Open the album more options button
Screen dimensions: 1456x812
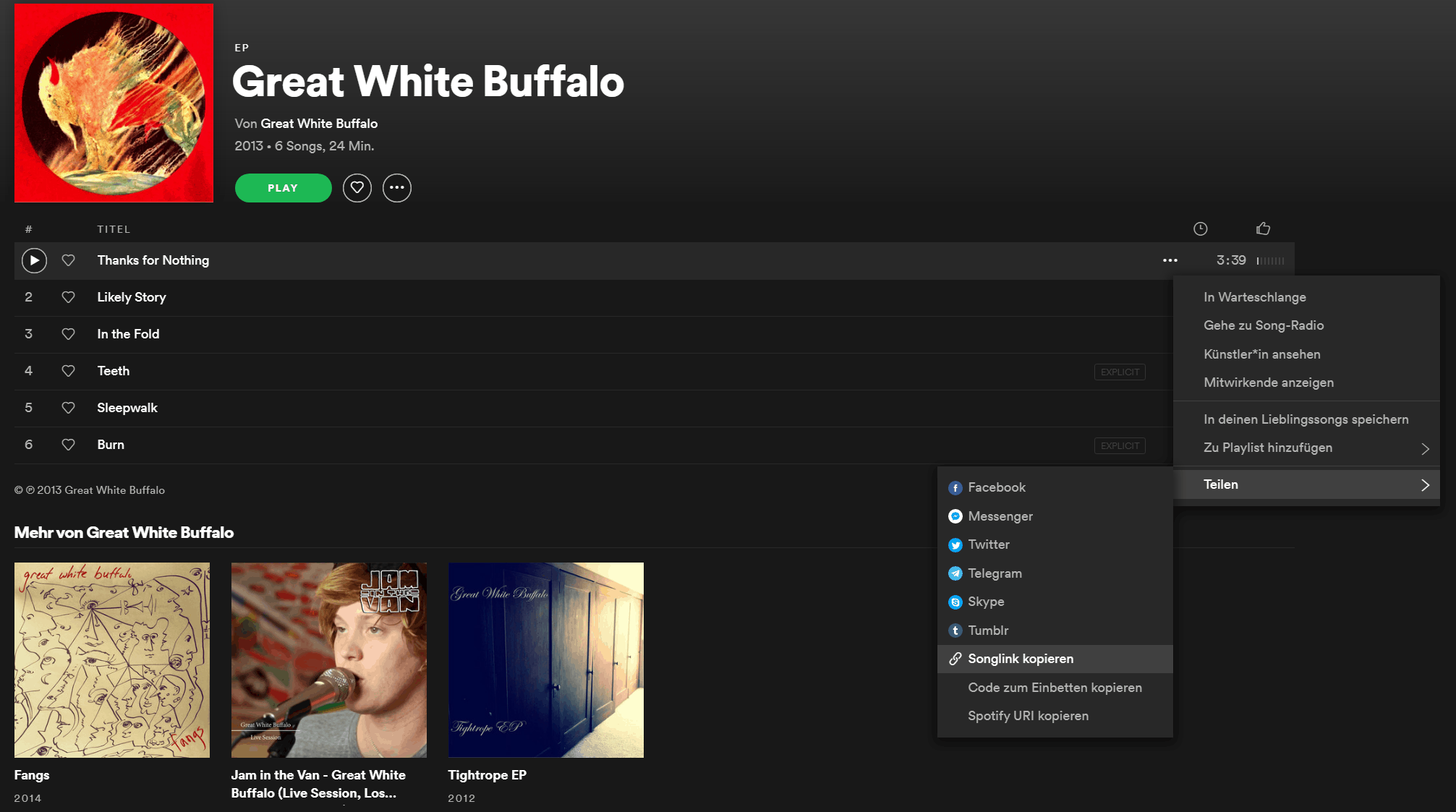click(397, 188)
